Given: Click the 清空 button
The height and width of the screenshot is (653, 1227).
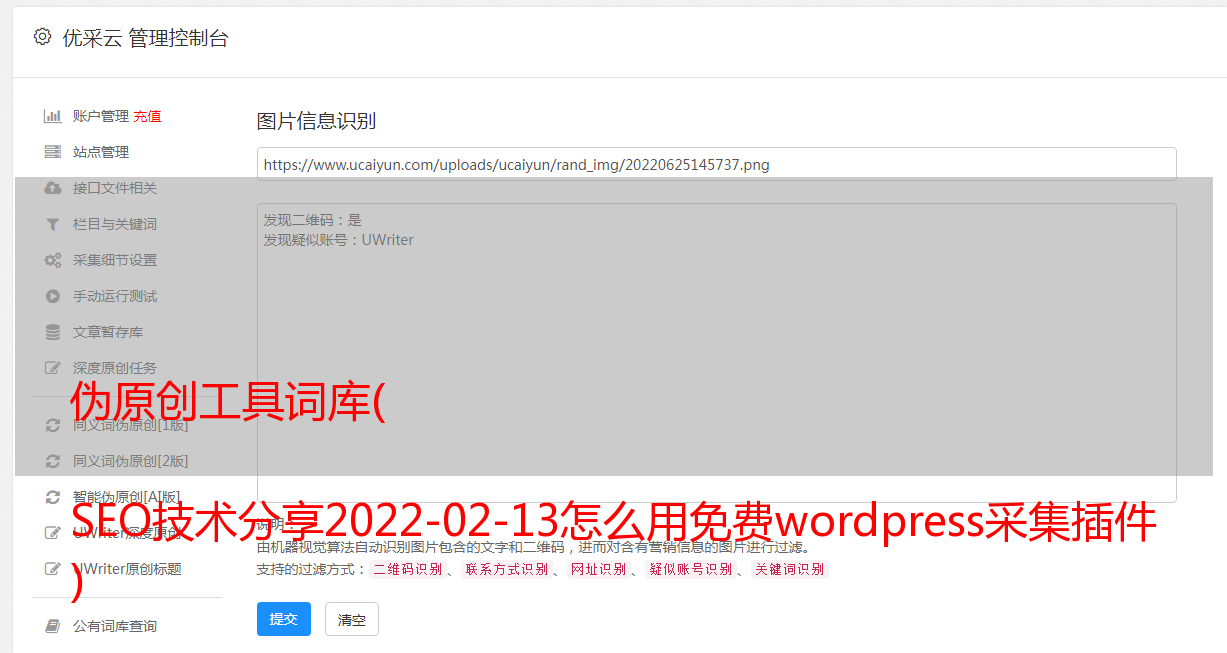Looking at the screenshot, I should pos(352,619).
